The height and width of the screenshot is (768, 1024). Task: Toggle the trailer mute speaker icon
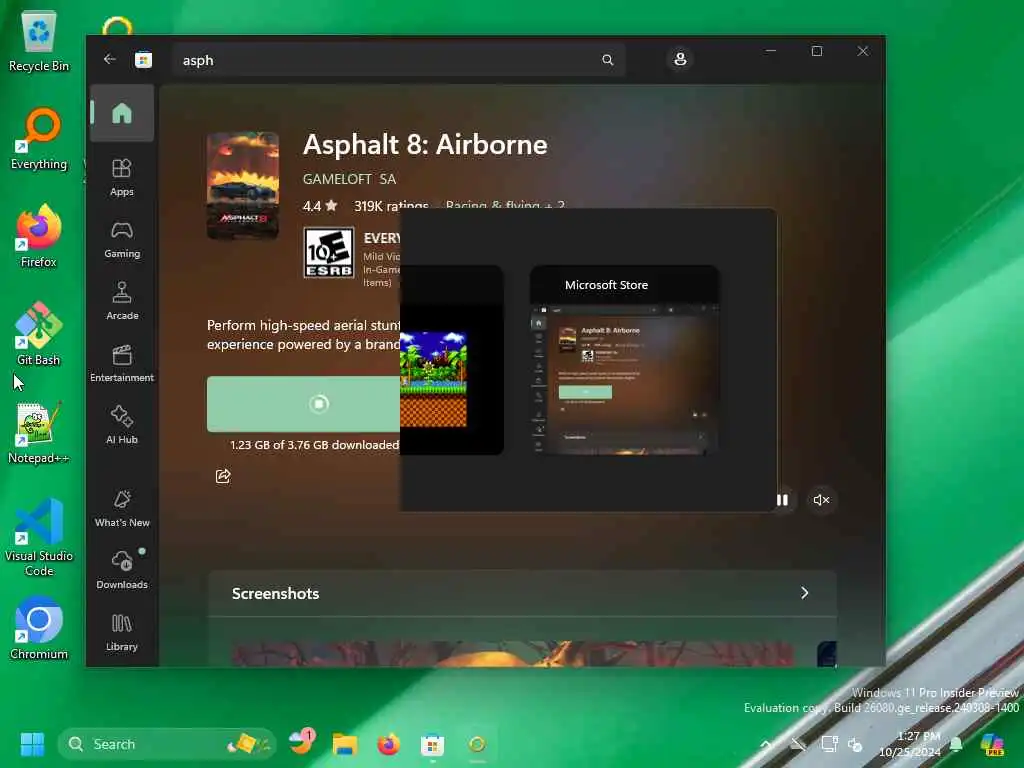[x=822, y=500]
